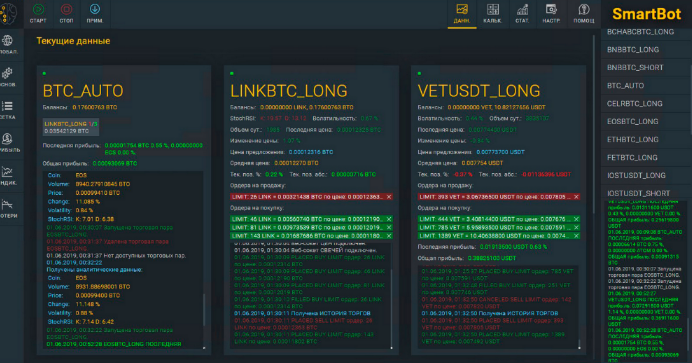Click the BTC_AUTO card title
This screenshot has height=363, width=692.
(83, 91)
